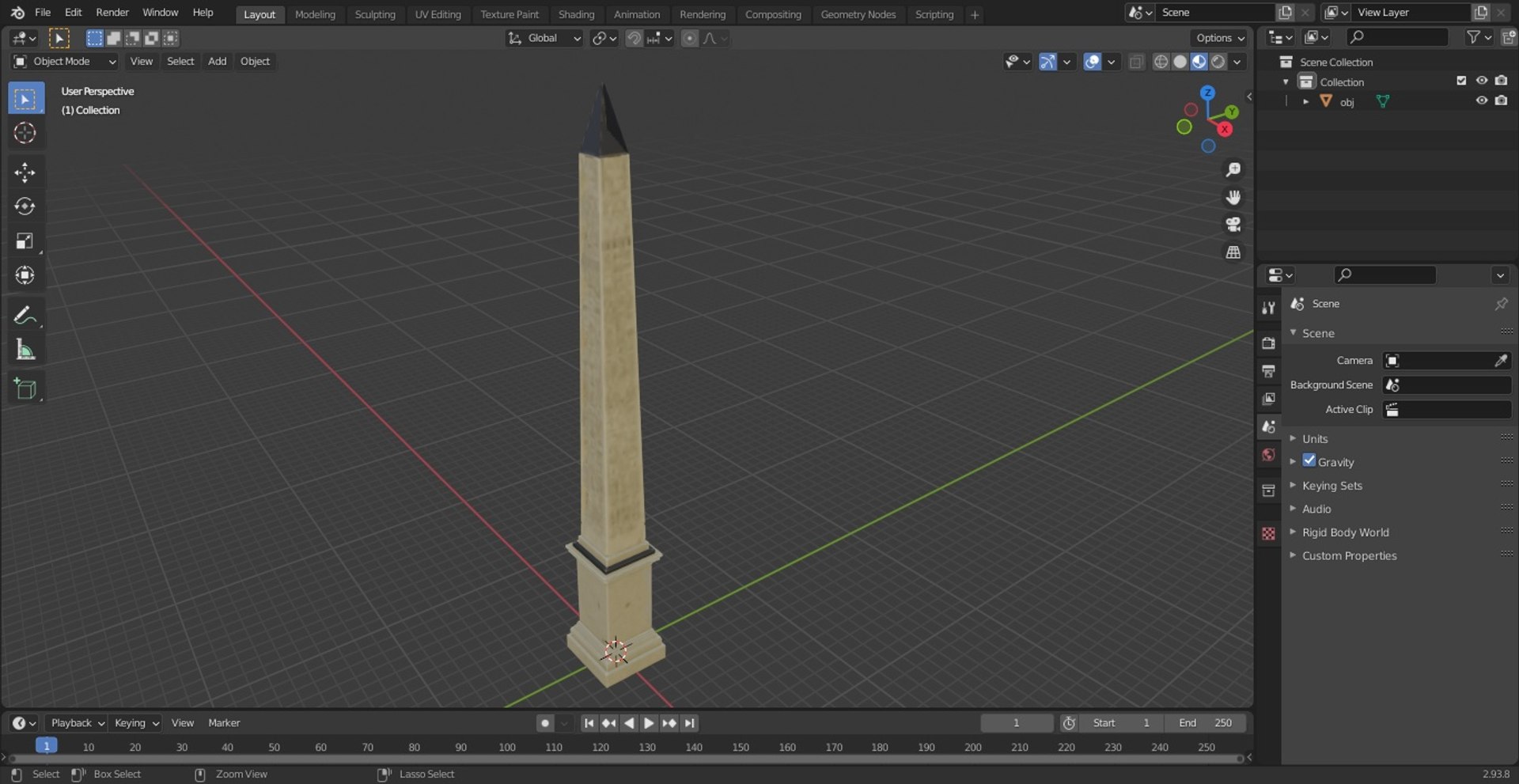The image size is (1519, 784).
Task: Activate the Scale tool
Action: click(25, 241)
